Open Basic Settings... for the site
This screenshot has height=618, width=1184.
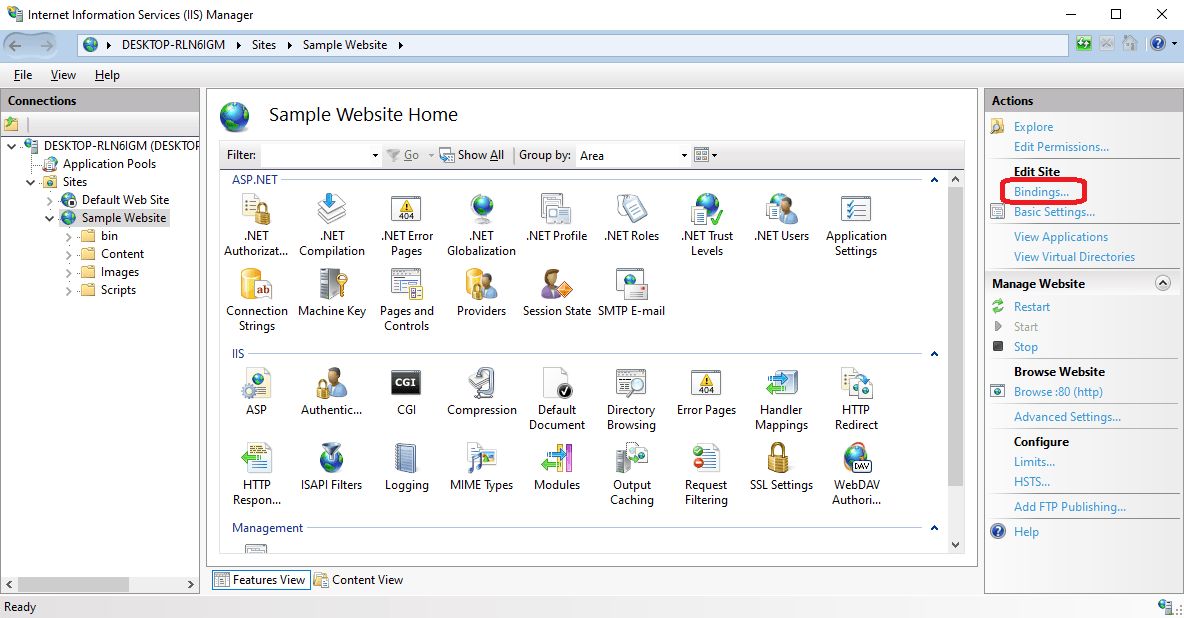1054,212
